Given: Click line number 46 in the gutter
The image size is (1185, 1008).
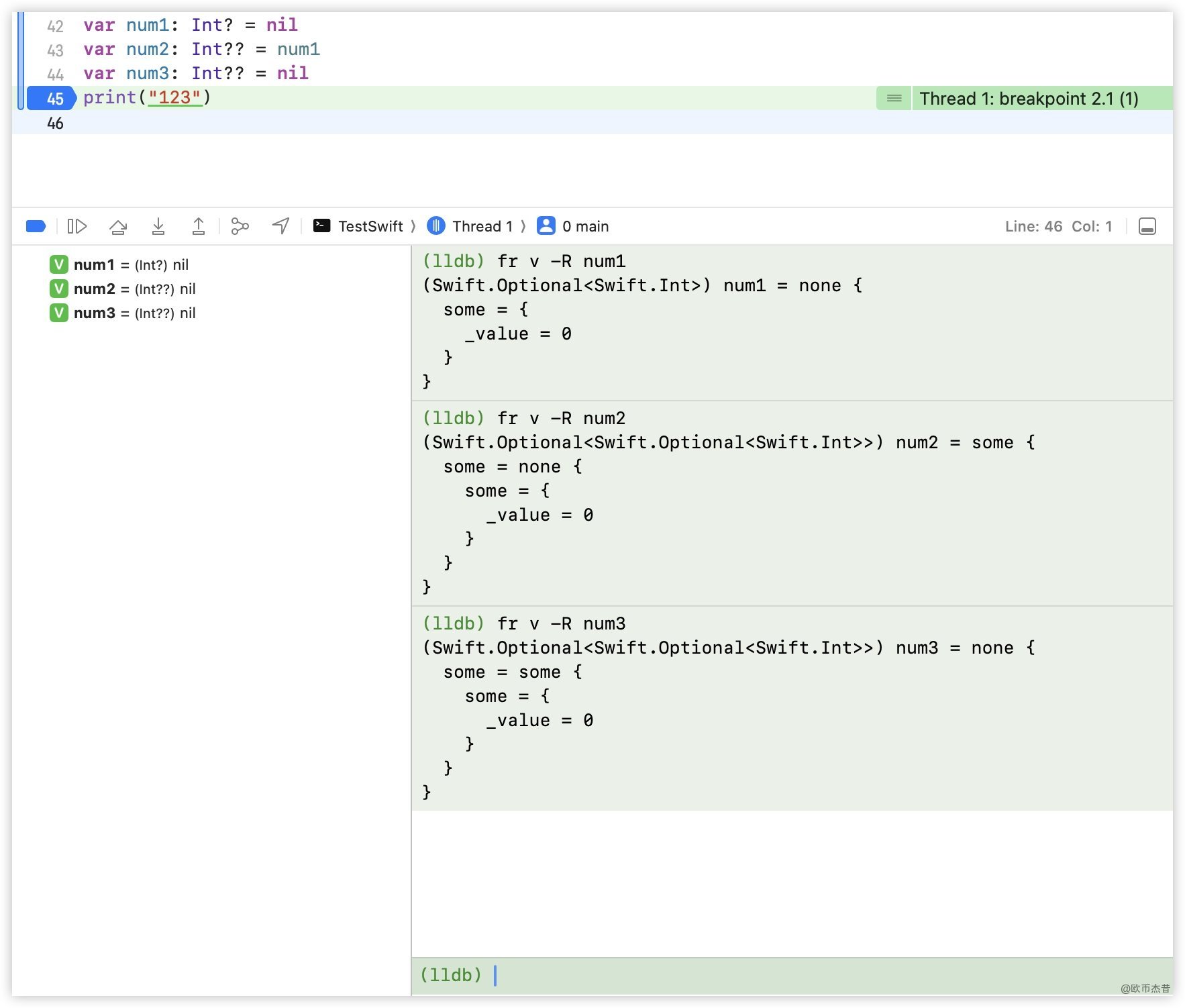Looking at the screenshot, I should 55,123.
